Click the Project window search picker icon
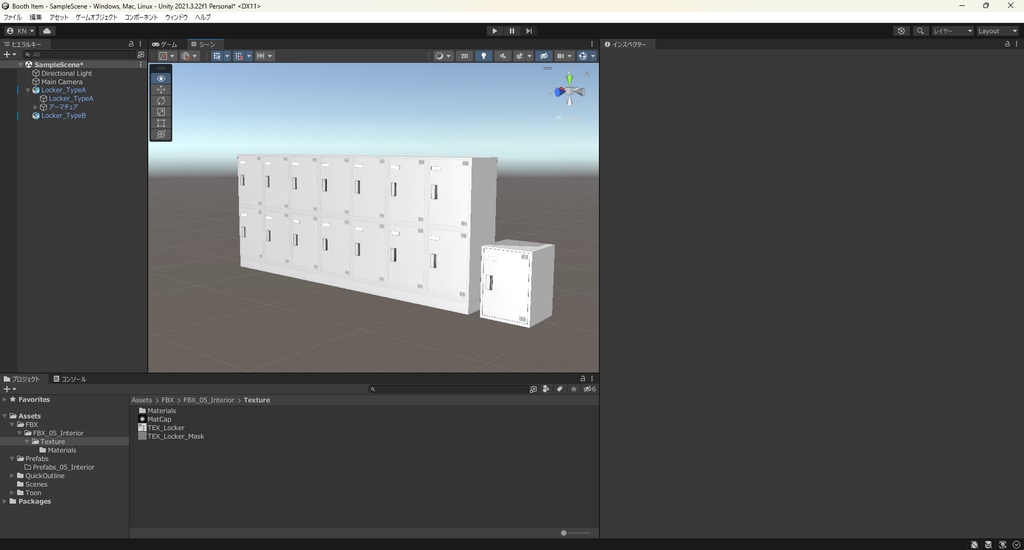Image resolution: width=1024 pixels, height=550 pixels. pyautogui.click(x=533, y=389)
